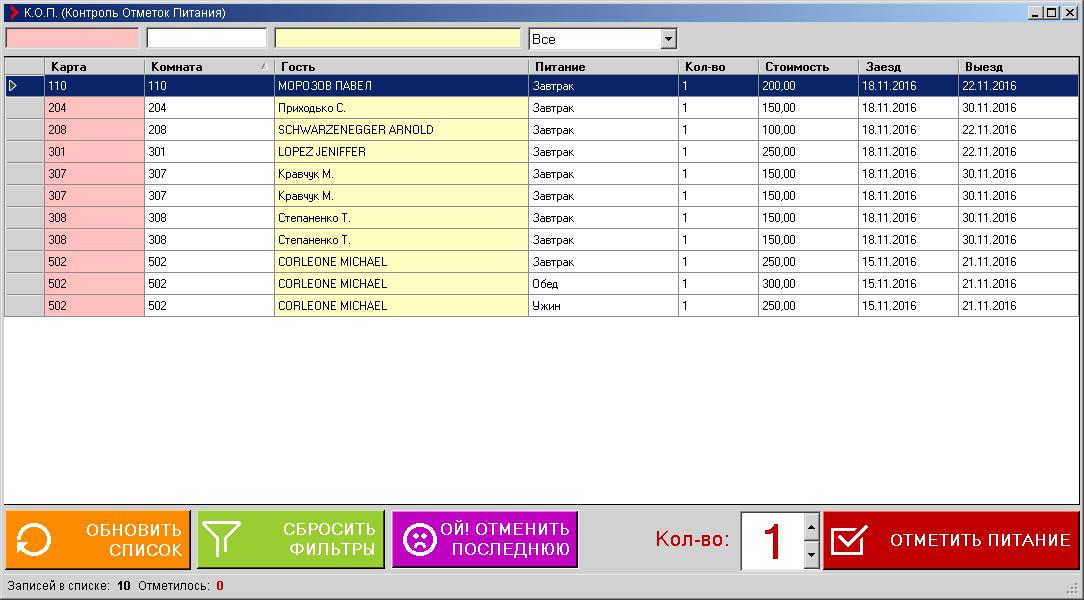This screenshot has height=600, width=1084.
Task: Click the white room filter field
Action: [206, 38]
